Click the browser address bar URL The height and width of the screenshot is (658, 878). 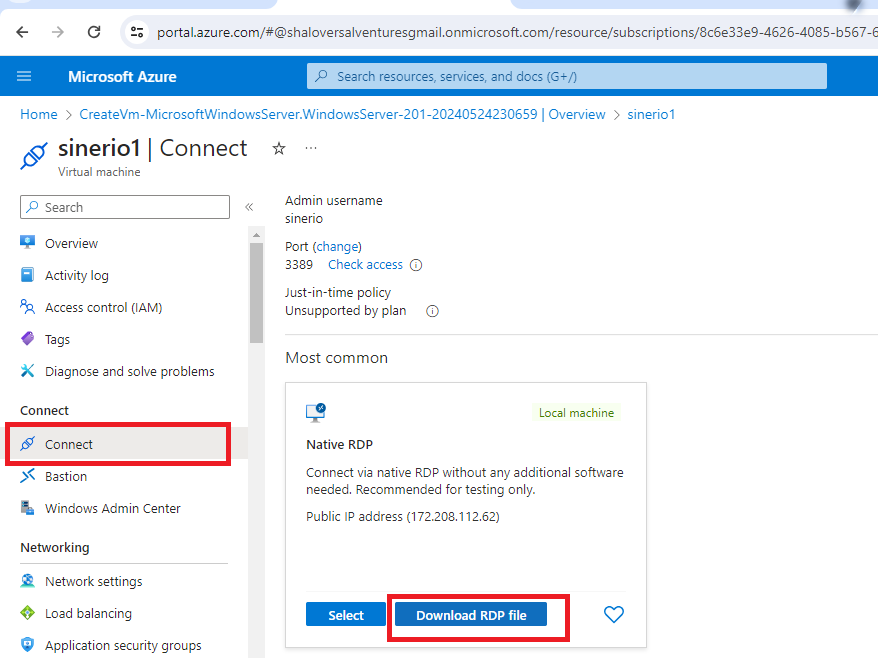click(x=515, y=32)
